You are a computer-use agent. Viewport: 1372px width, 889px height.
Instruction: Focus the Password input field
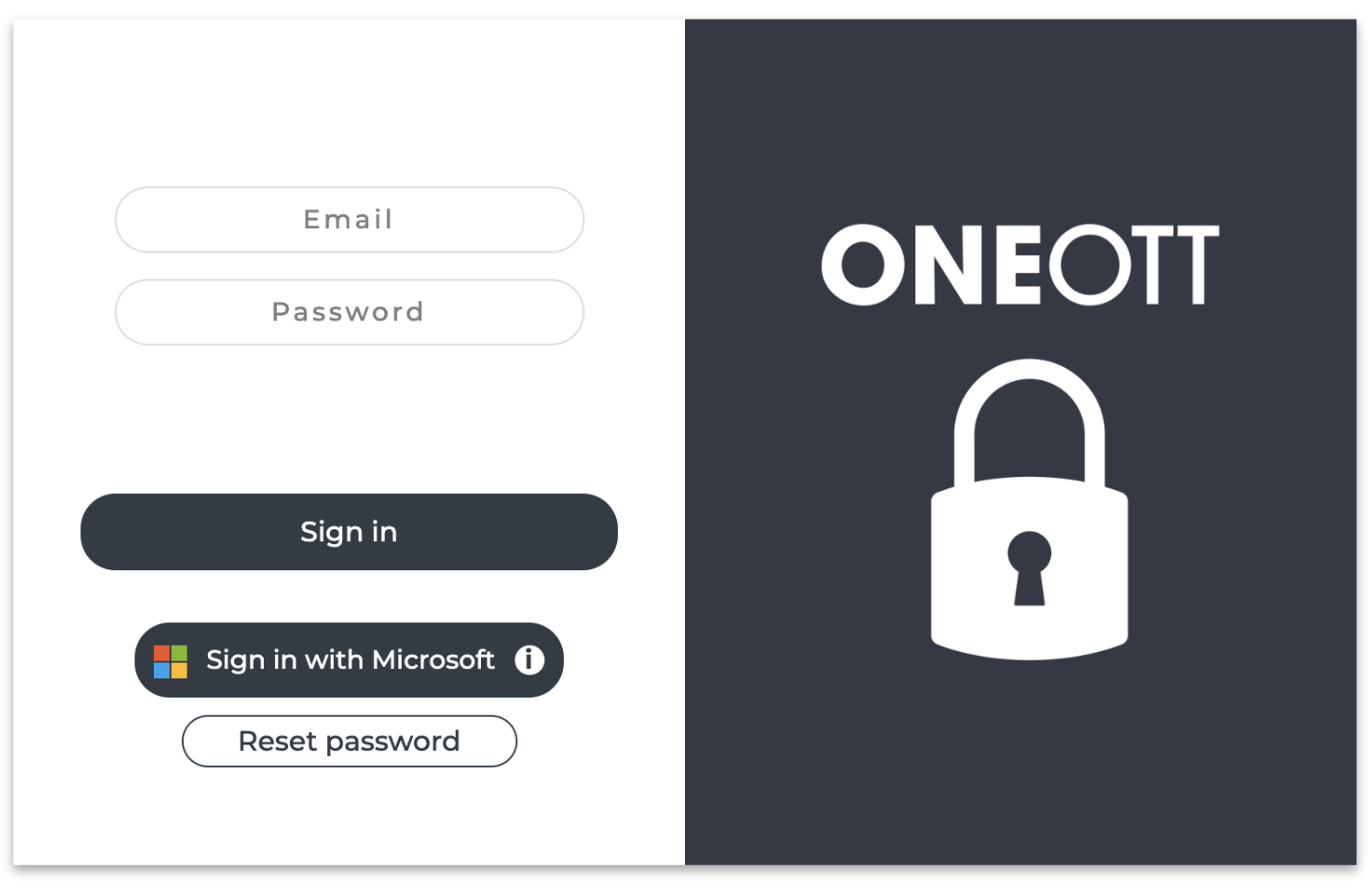tap(349, 312)
